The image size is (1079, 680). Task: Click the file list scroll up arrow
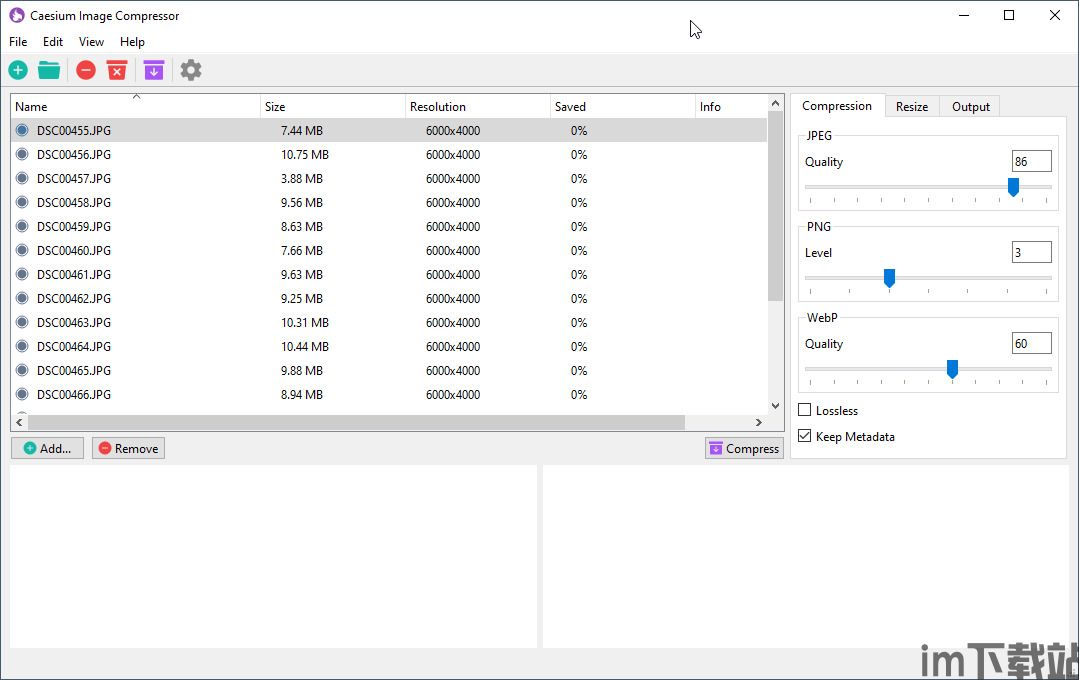pos(776,103)
